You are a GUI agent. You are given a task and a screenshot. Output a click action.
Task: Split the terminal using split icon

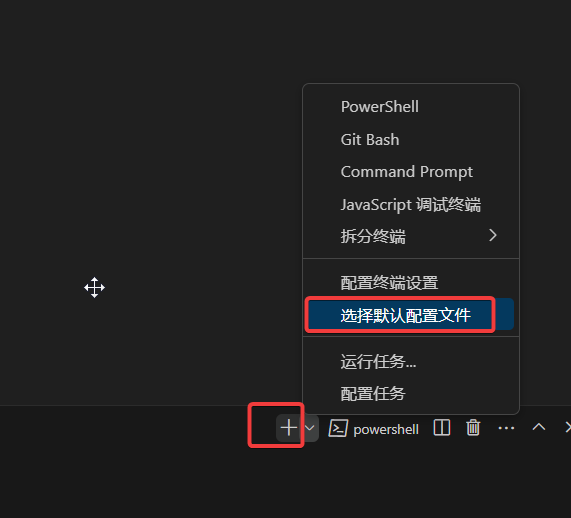pyautogui.click(x=442, y=428)
